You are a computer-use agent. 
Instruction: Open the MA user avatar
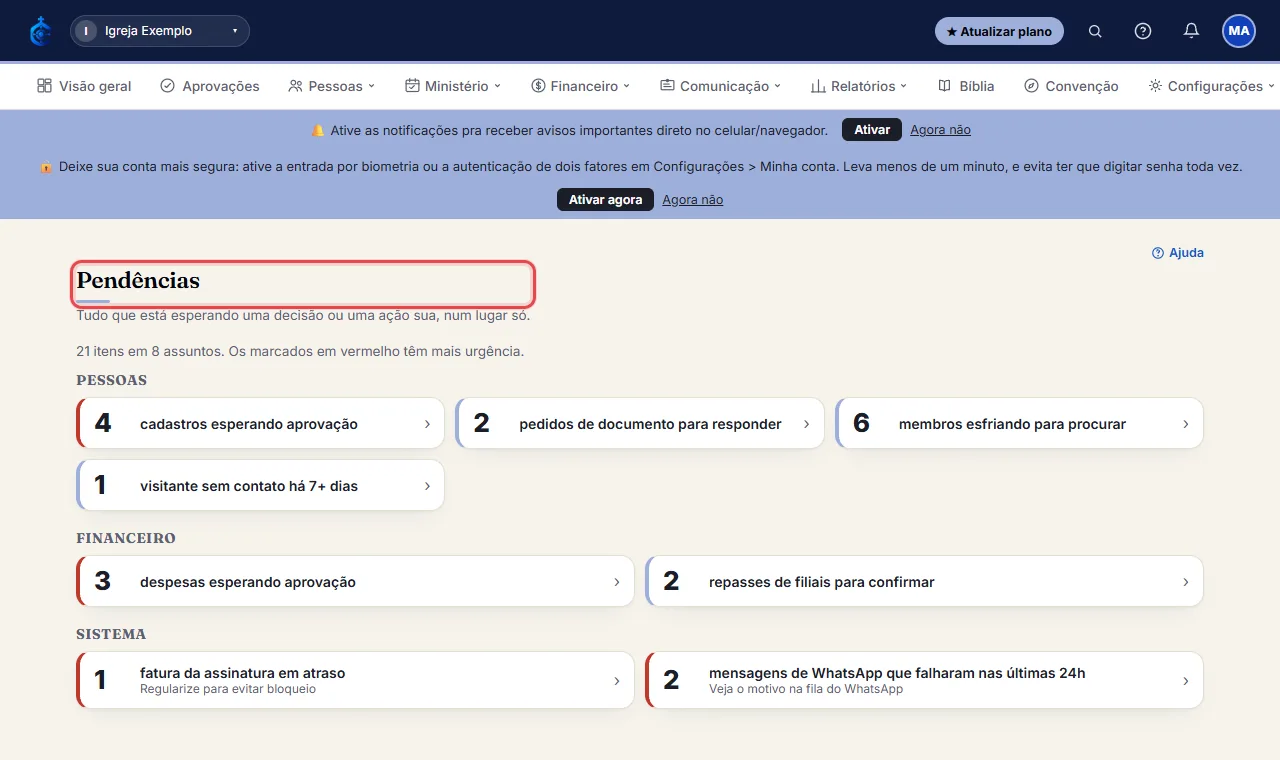(1239, 31)
